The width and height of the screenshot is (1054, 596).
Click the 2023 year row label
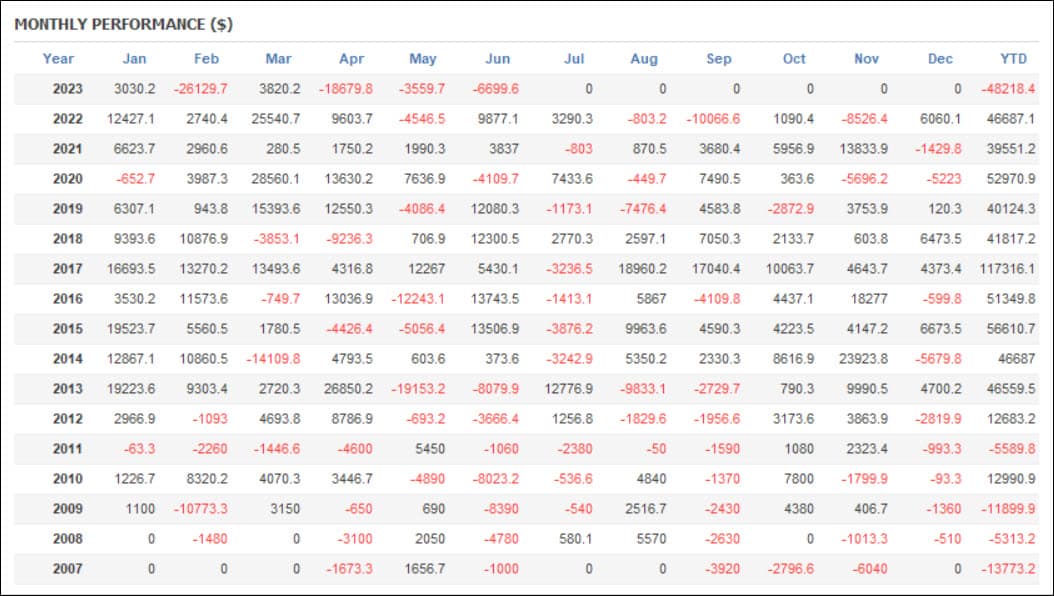pos(68,89)
